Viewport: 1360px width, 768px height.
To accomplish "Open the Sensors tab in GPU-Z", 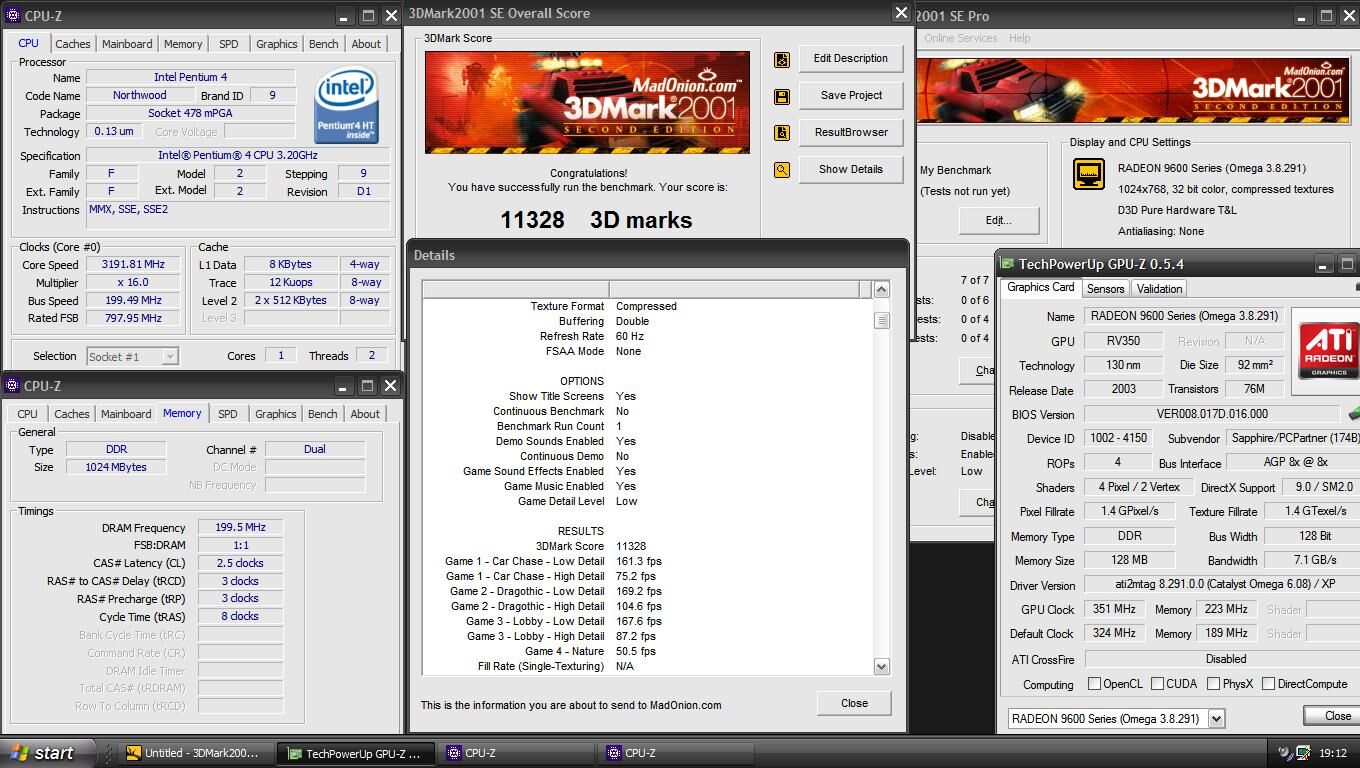I will click(x=1106, y=289).
